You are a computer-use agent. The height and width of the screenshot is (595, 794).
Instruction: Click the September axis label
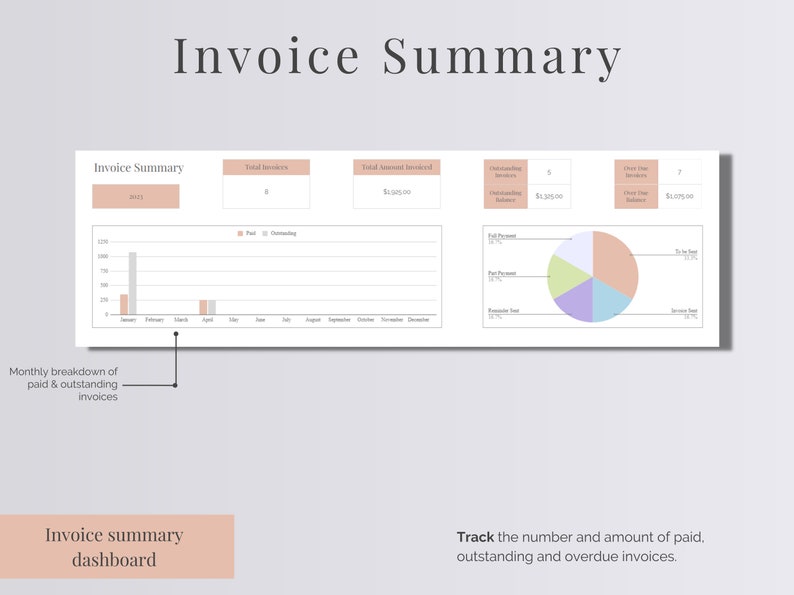pyautogui.click(x=339, y=320)
